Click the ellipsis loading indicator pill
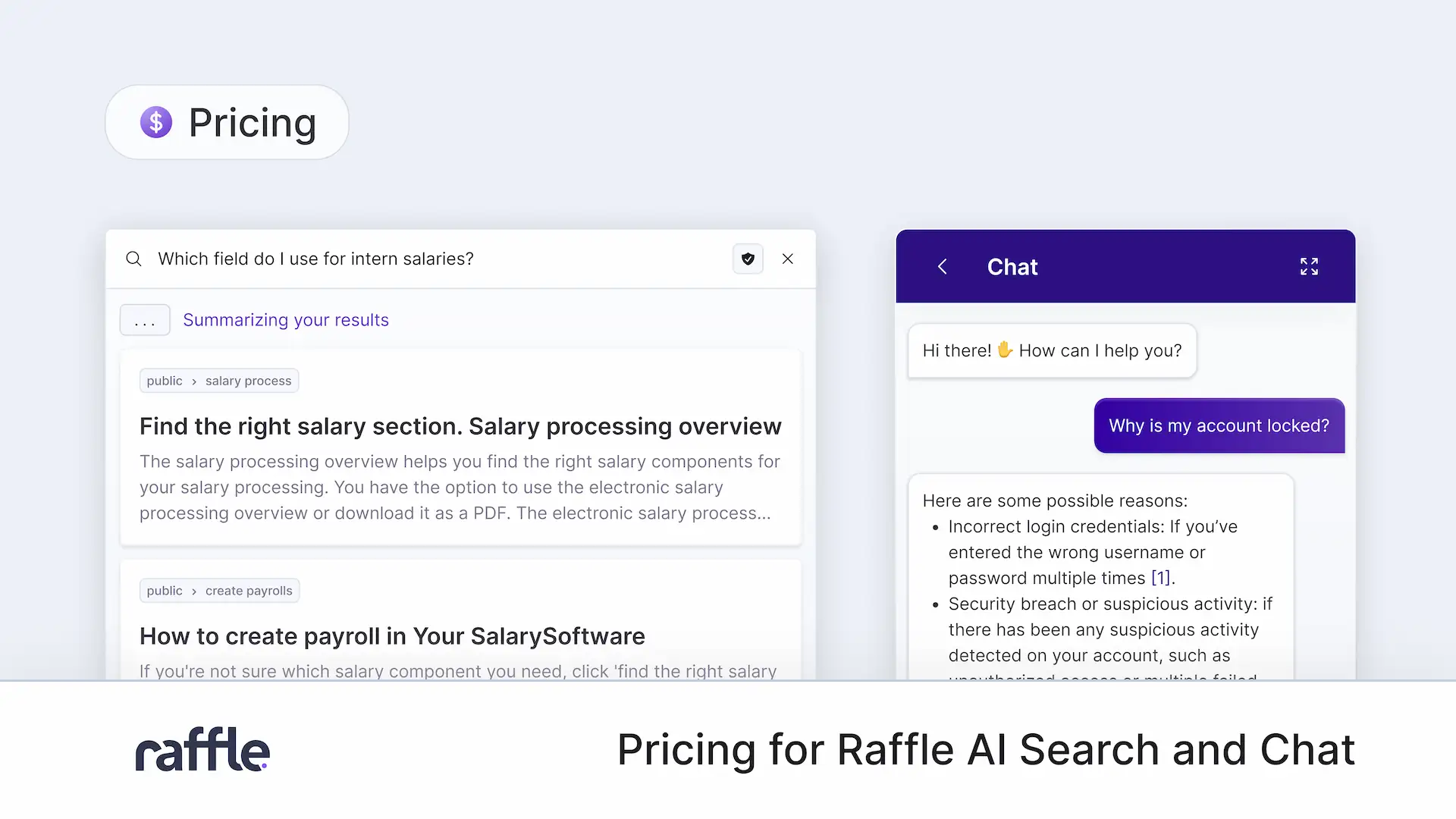This screenshot has height=819, width=1456. 144,319
